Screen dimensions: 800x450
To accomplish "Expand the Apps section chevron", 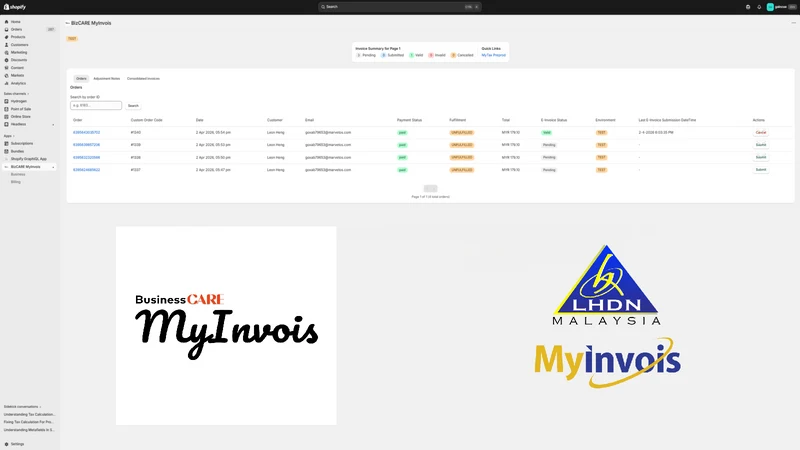I will 14,136.
